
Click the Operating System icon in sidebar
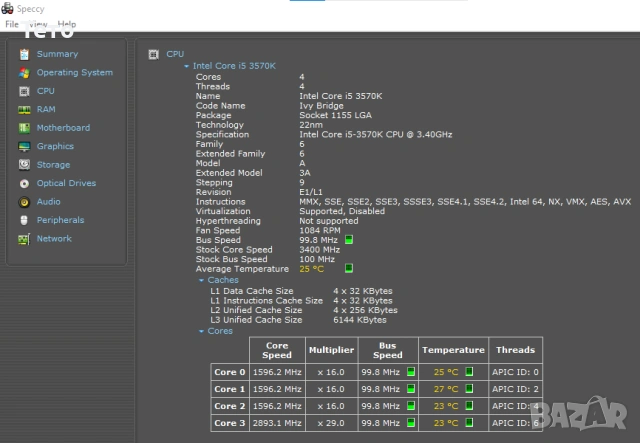[24, 73]
